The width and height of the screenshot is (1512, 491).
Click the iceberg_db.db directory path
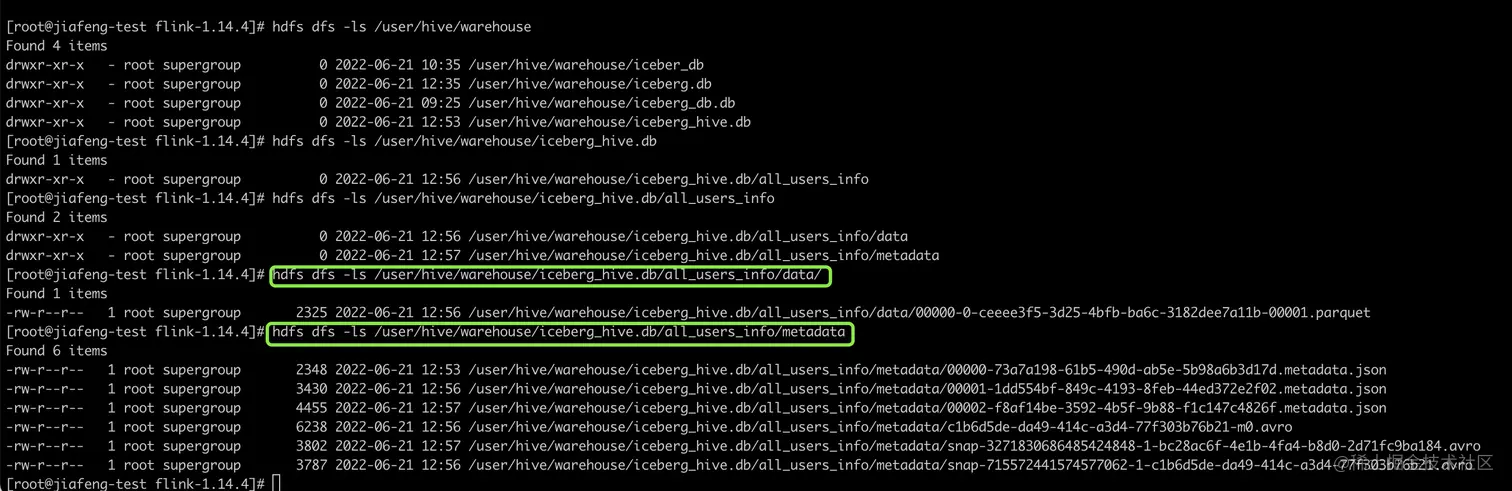(602, 103)
